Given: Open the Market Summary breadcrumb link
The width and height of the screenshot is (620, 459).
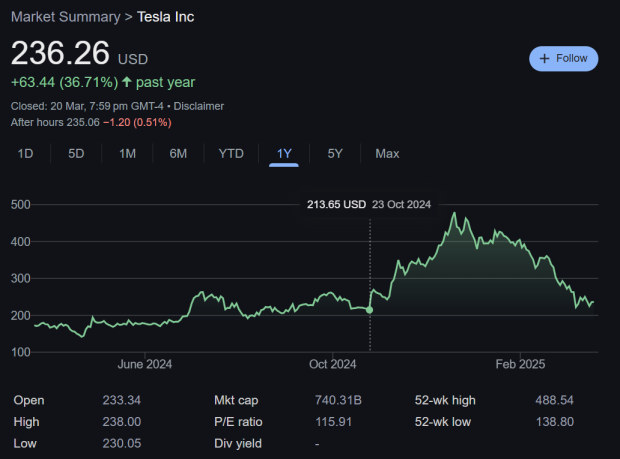Looking at the screenshot, I should tap(66, 17).
